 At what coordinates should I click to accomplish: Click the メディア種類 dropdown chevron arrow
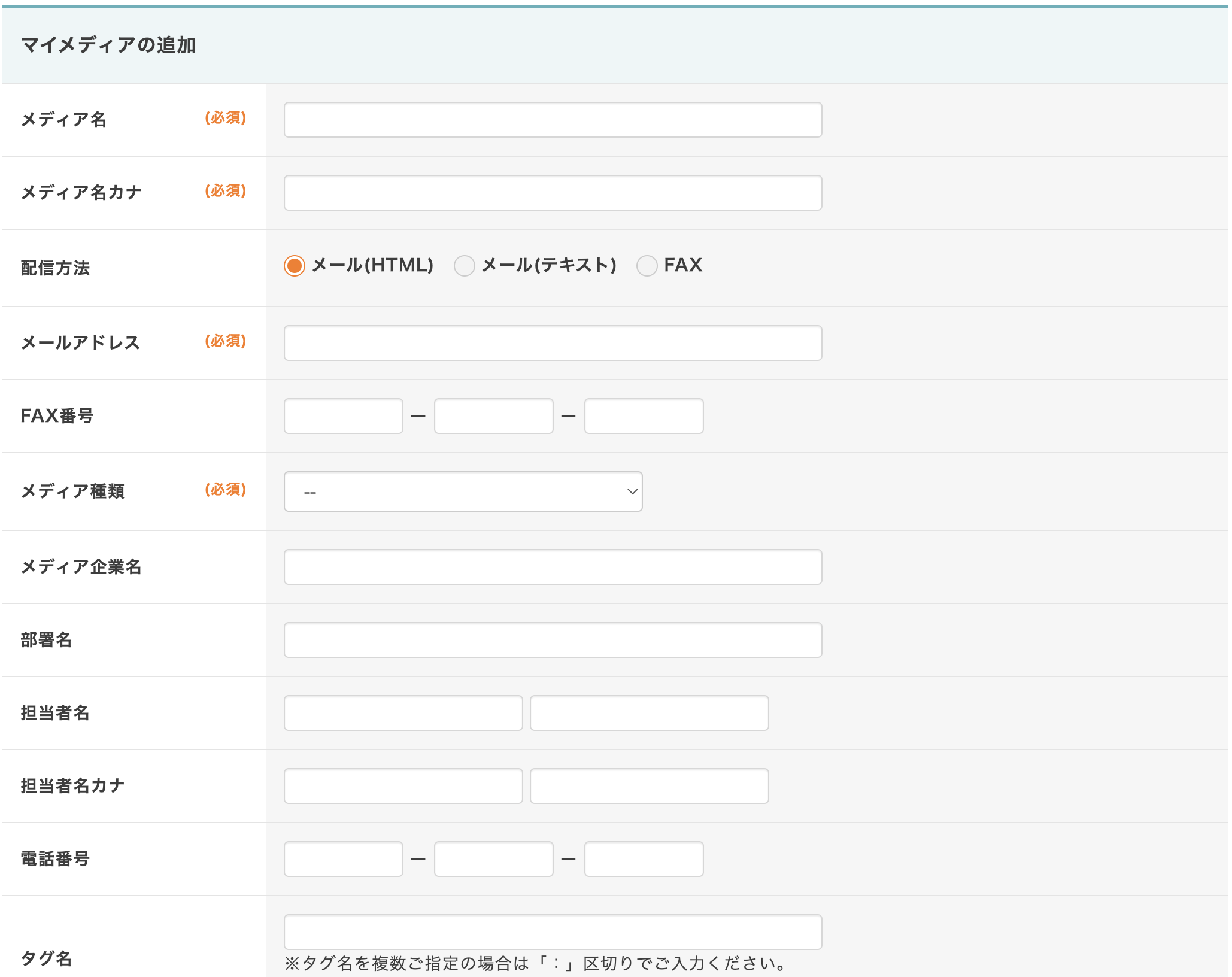pos(632,491)
